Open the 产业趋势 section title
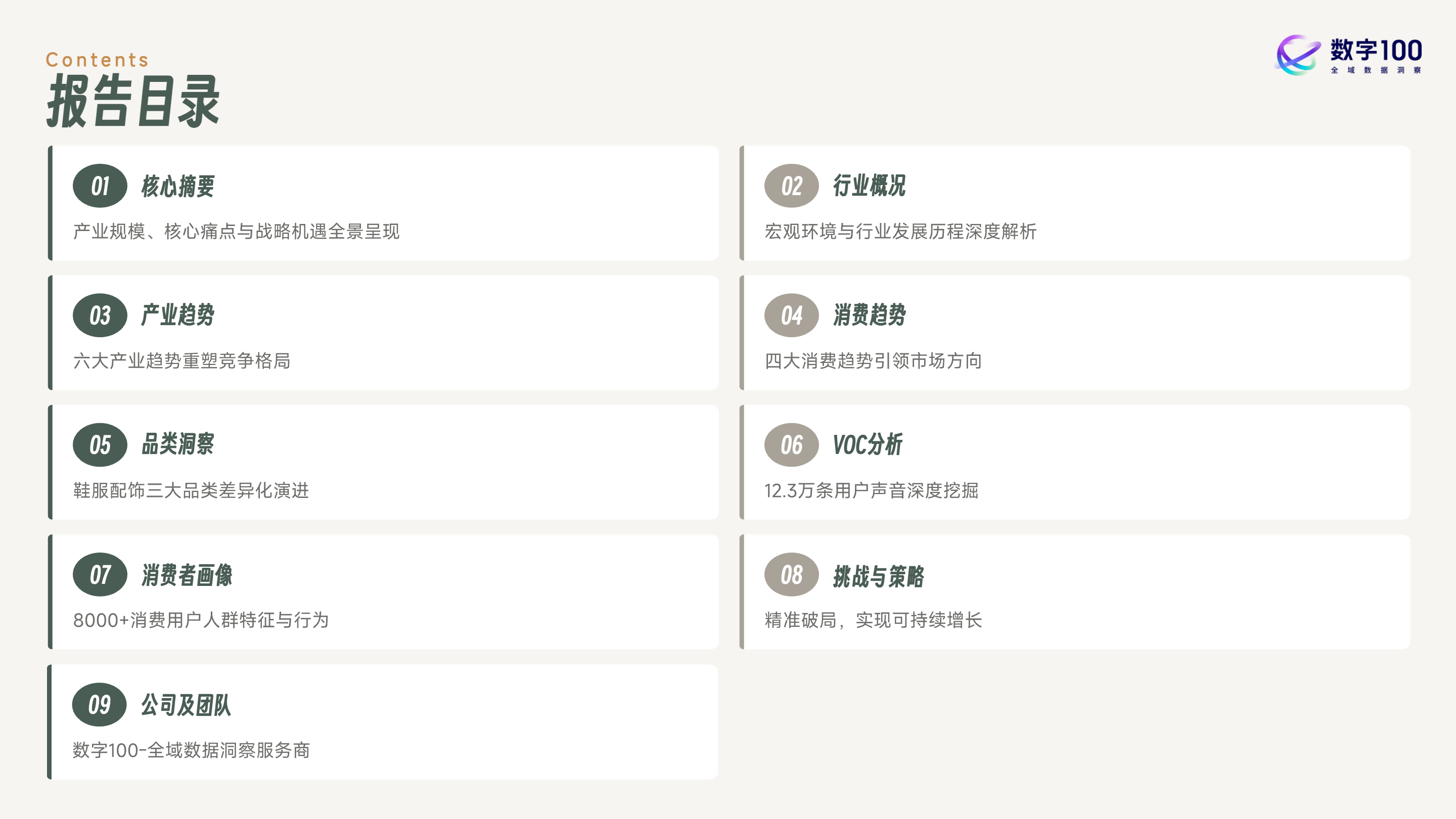The width and height of the screenshot is (1456, 819). point(177,315)
